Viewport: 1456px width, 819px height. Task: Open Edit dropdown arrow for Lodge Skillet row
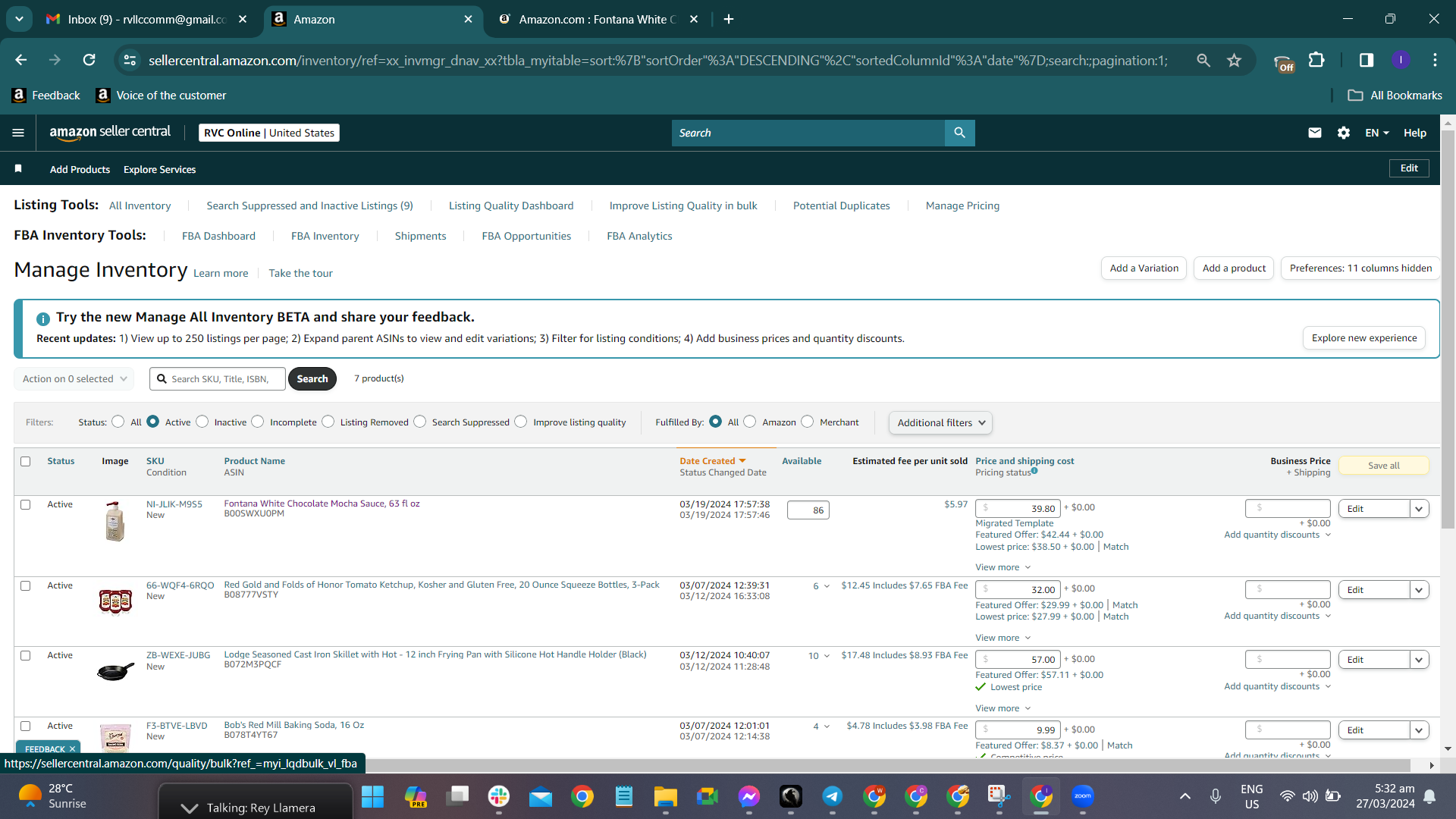[x=1419, y=660]
